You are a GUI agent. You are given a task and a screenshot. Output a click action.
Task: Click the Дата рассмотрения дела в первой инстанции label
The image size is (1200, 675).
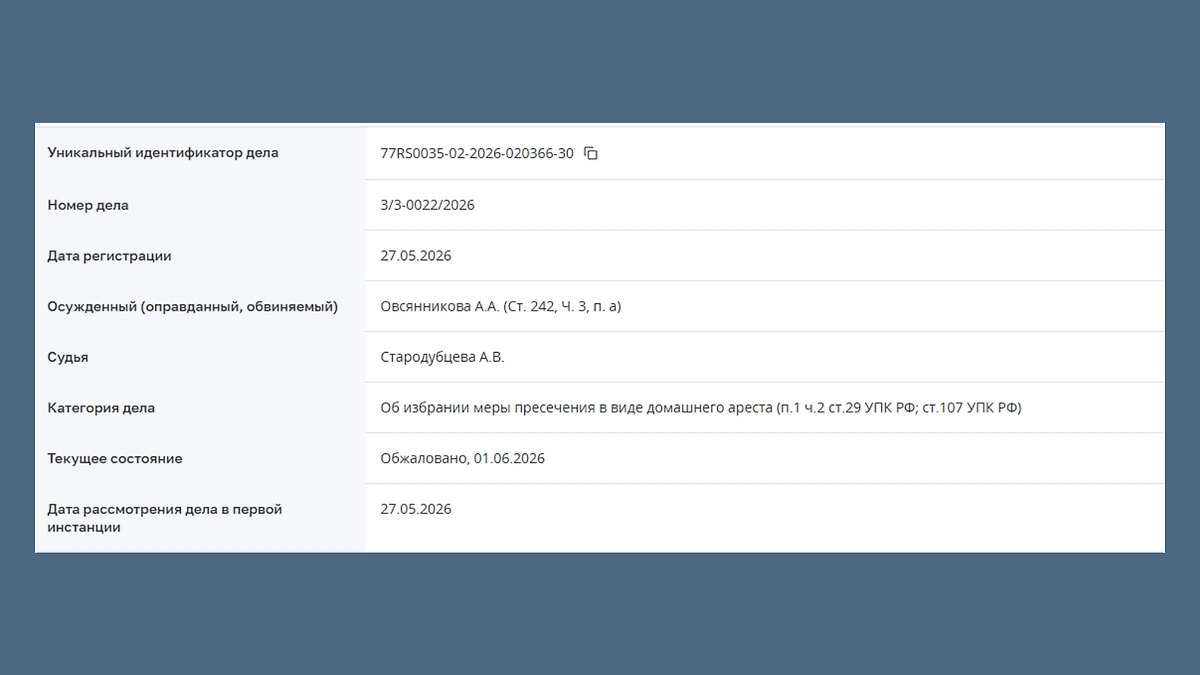pyautogui.click(x=165, y=518)
